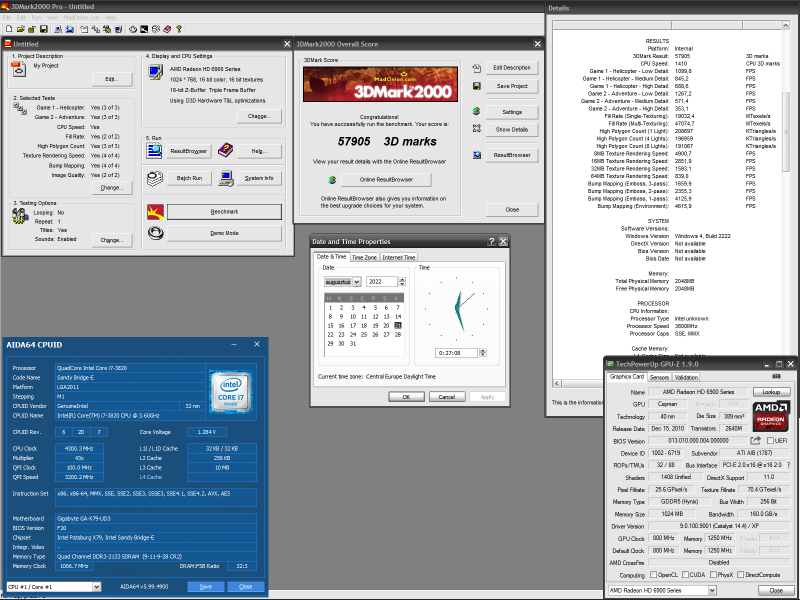
Task: Click the Change button under Selected Tests
Action: 112,188
